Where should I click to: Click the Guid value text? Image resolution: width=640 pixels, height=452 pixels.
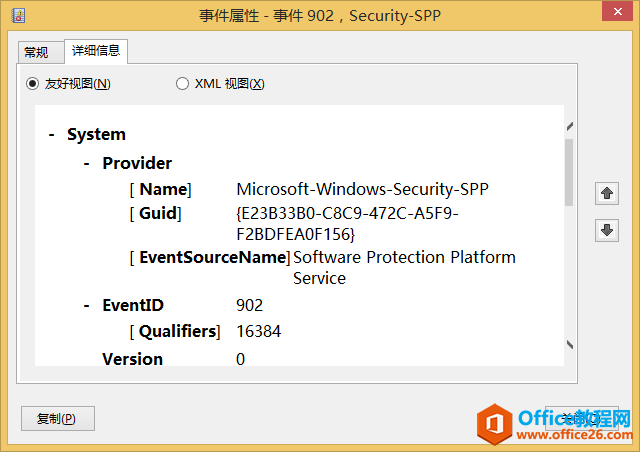click(347, 224)
